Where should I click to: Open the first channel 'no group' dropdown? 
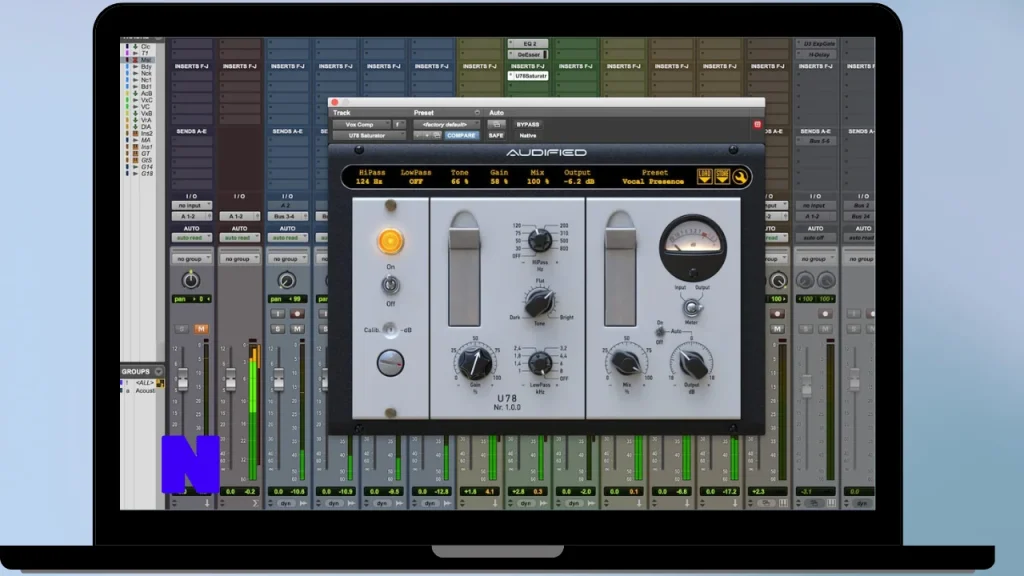coord(191,259)
